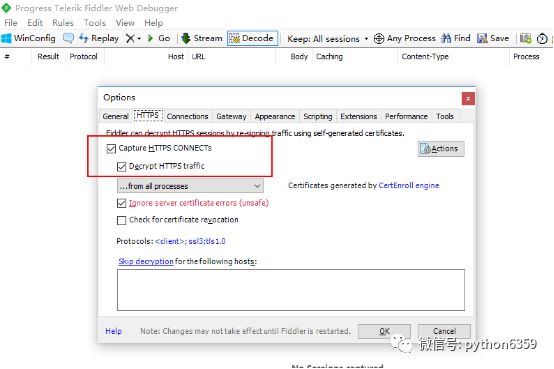The height and width of the screenshot is (369, 554).
Task: Save sessions with the Save icon
Action: 493,38
